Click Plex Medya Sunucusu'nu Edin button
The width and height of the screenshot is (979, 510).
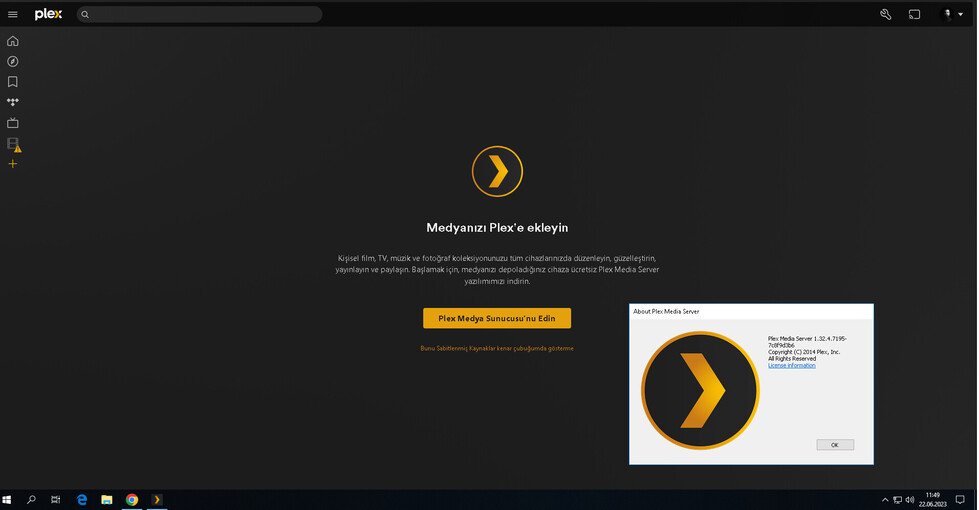click(x=497, y=318)
